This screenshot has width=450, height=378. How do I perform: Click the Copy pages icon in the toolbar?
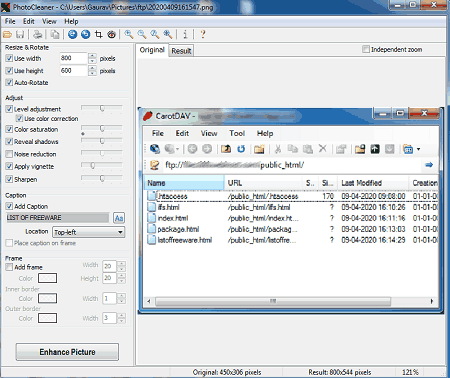(x=55, y=34)
